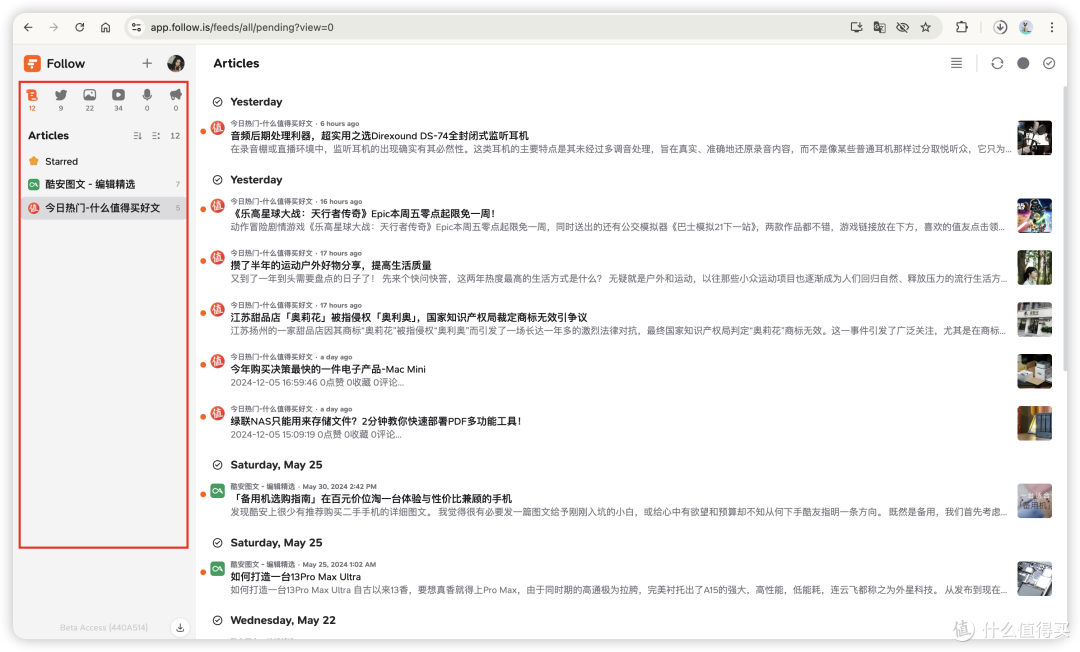Toggle the list view layout icon
Screen dimensions: 1080x652
click(955, 62)
